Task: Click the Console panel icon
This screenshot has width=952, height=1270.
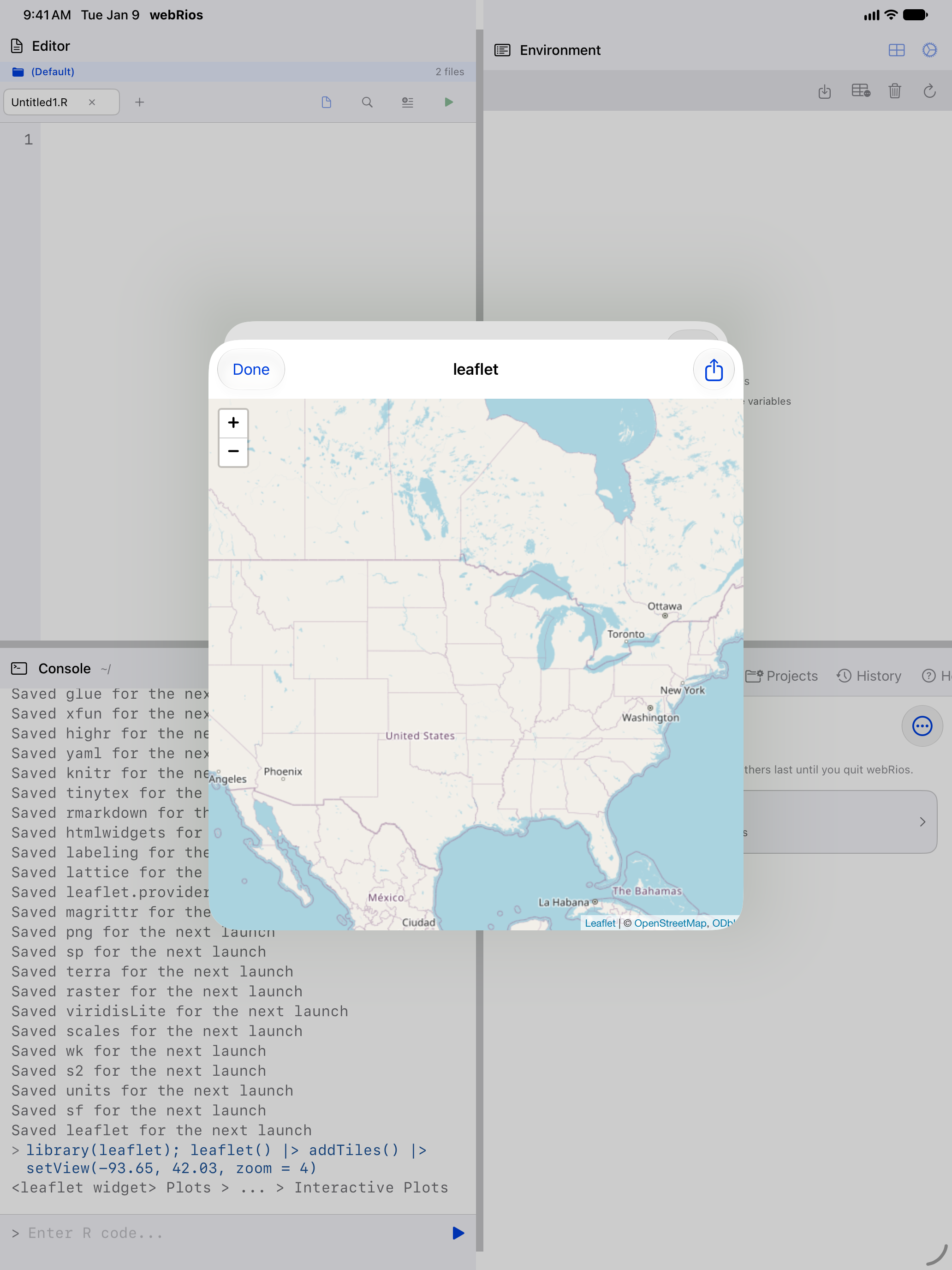Action: pos(19,668)
